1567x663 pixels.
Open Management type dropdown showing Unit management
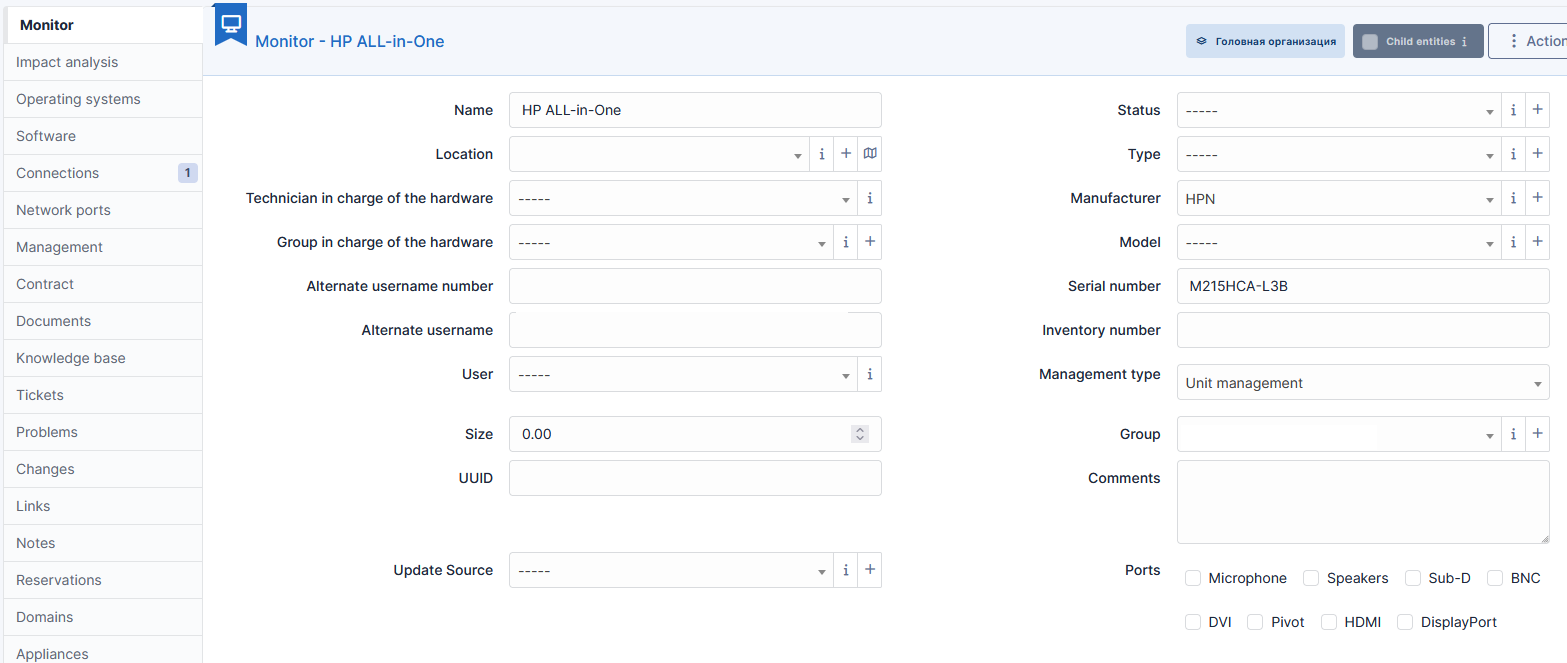click(x=1363, y=382)
